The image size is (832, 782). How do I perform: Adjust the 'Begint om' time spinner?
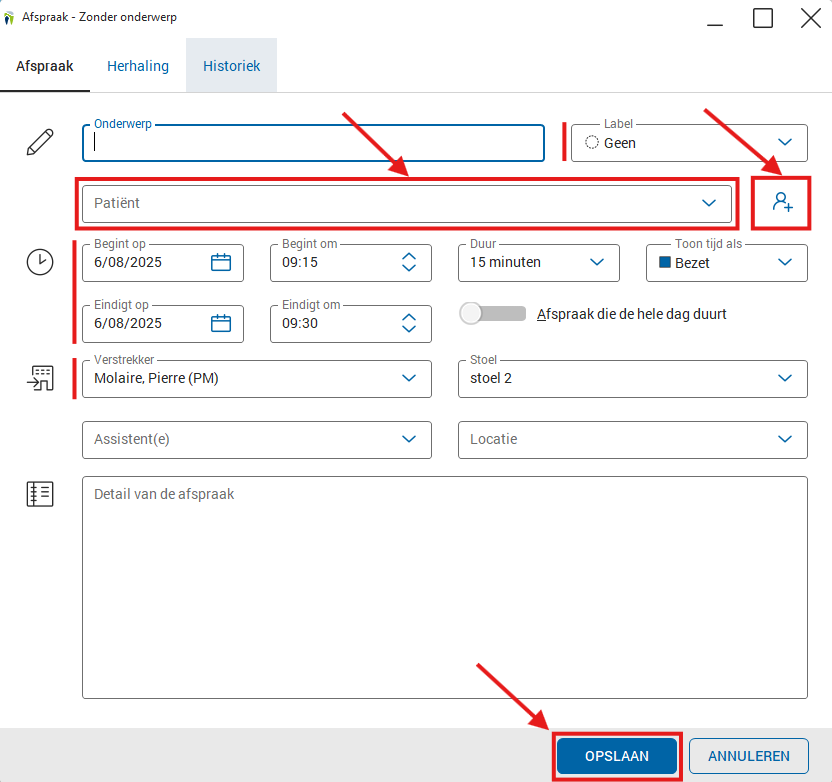click(409, 262)
